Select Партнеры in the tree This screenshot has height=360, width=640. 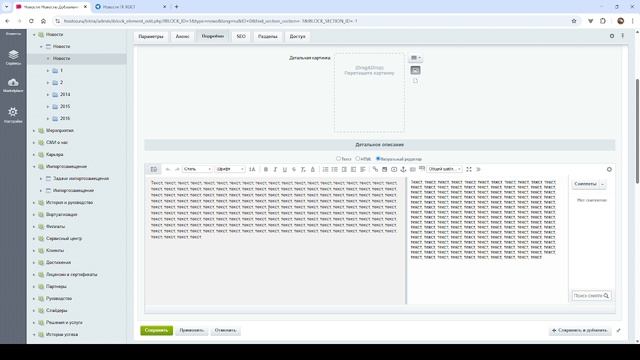56,287
